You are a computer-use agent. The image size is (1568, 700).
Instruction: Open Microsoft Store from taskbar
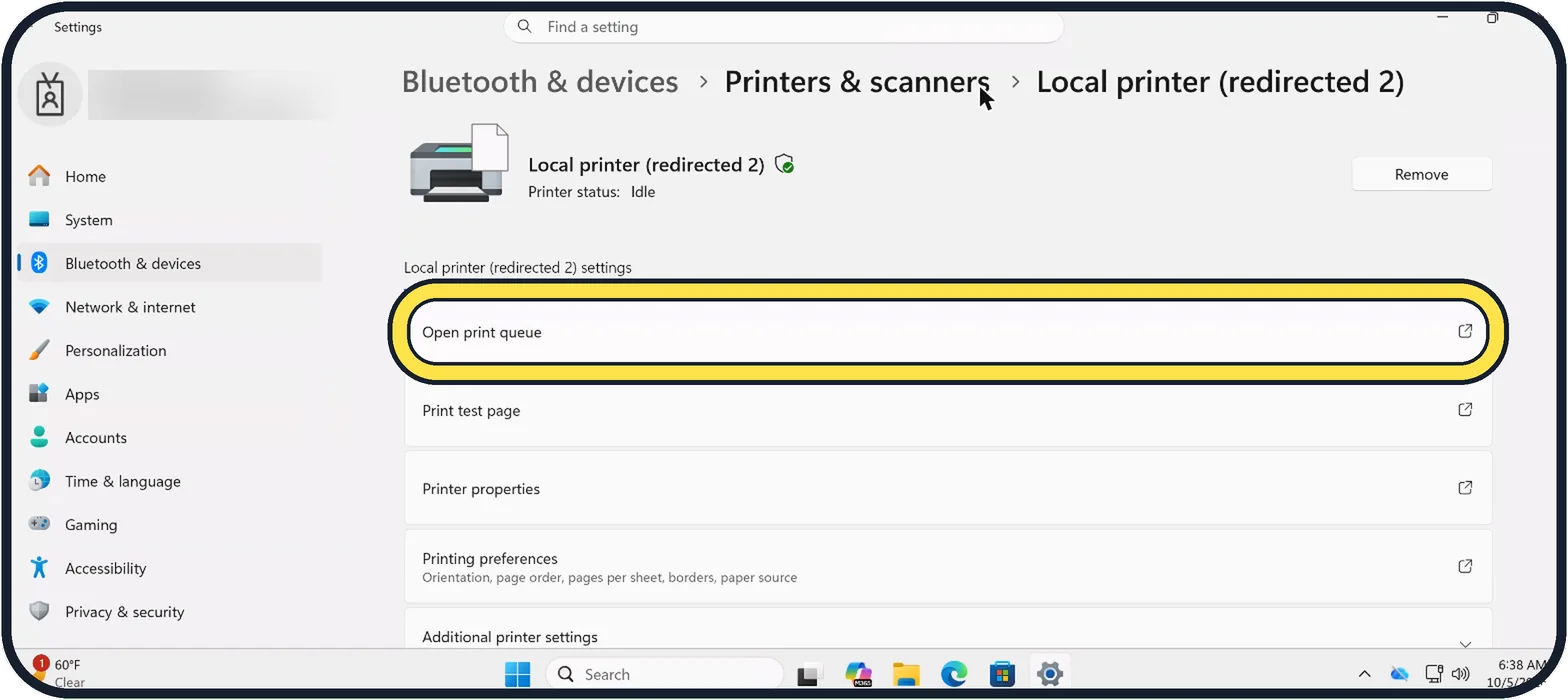[1002, 674]
